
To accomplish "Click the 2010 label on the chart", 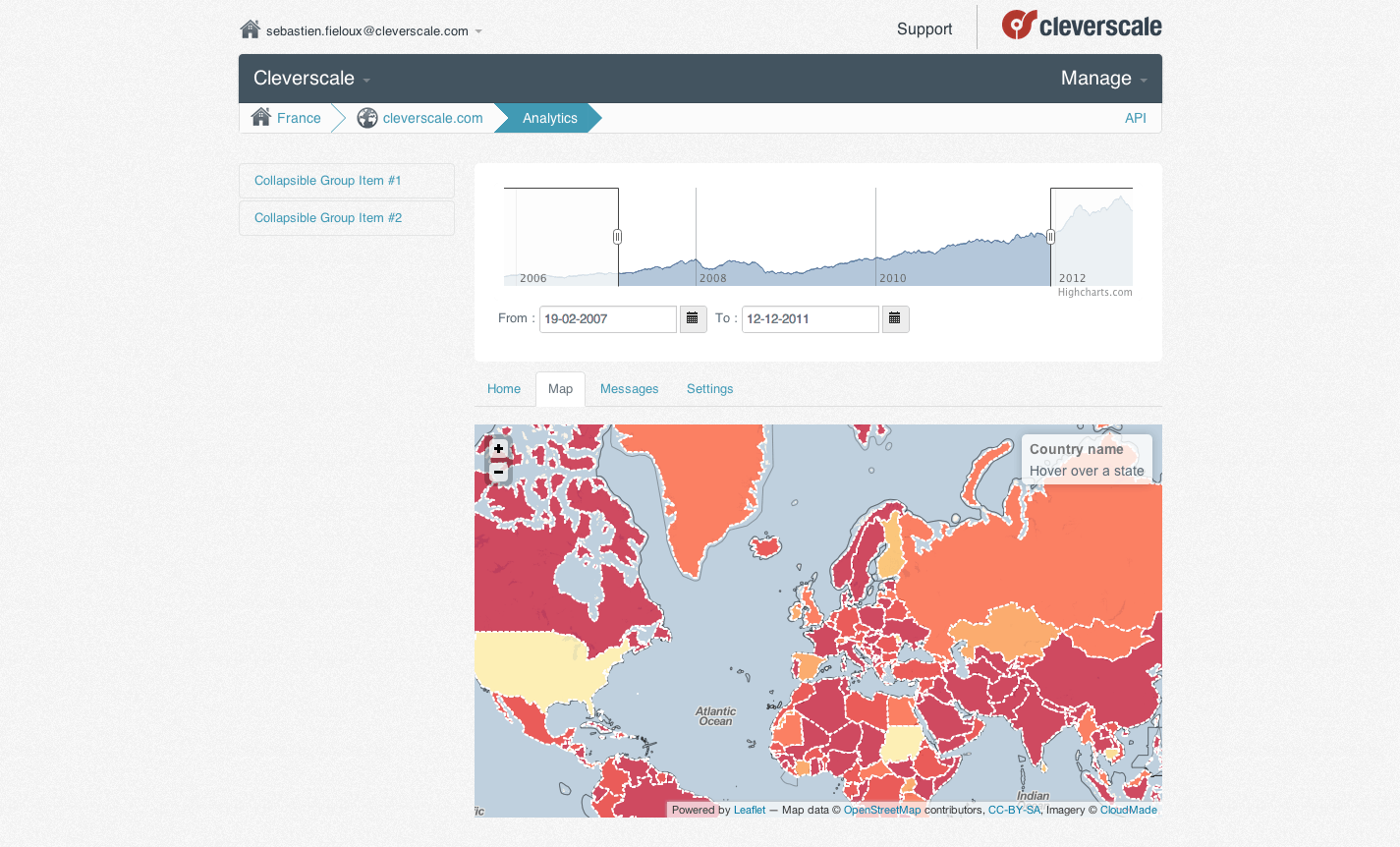I will [893, 278].
